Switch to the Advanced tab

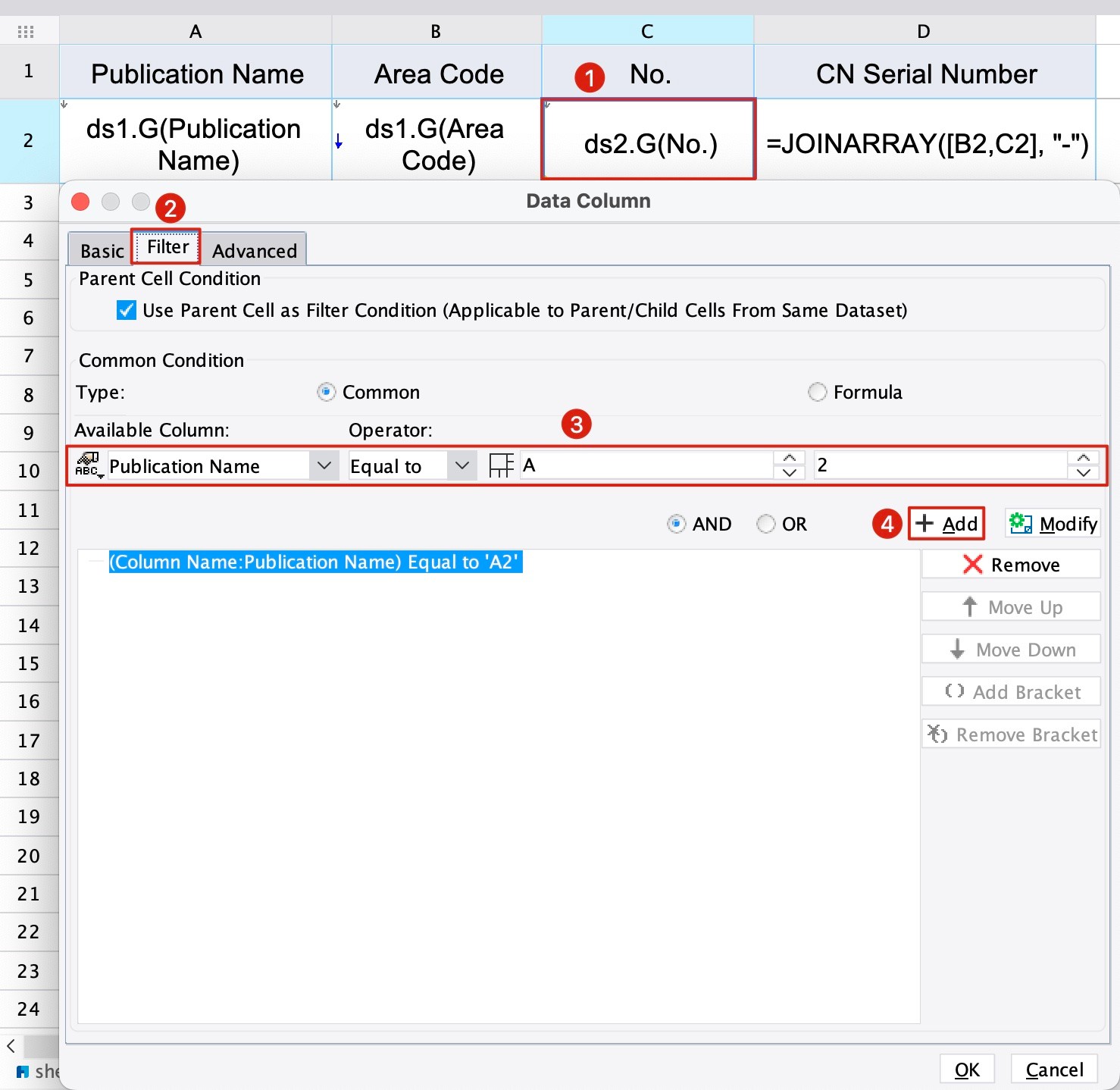coord(255,251)
